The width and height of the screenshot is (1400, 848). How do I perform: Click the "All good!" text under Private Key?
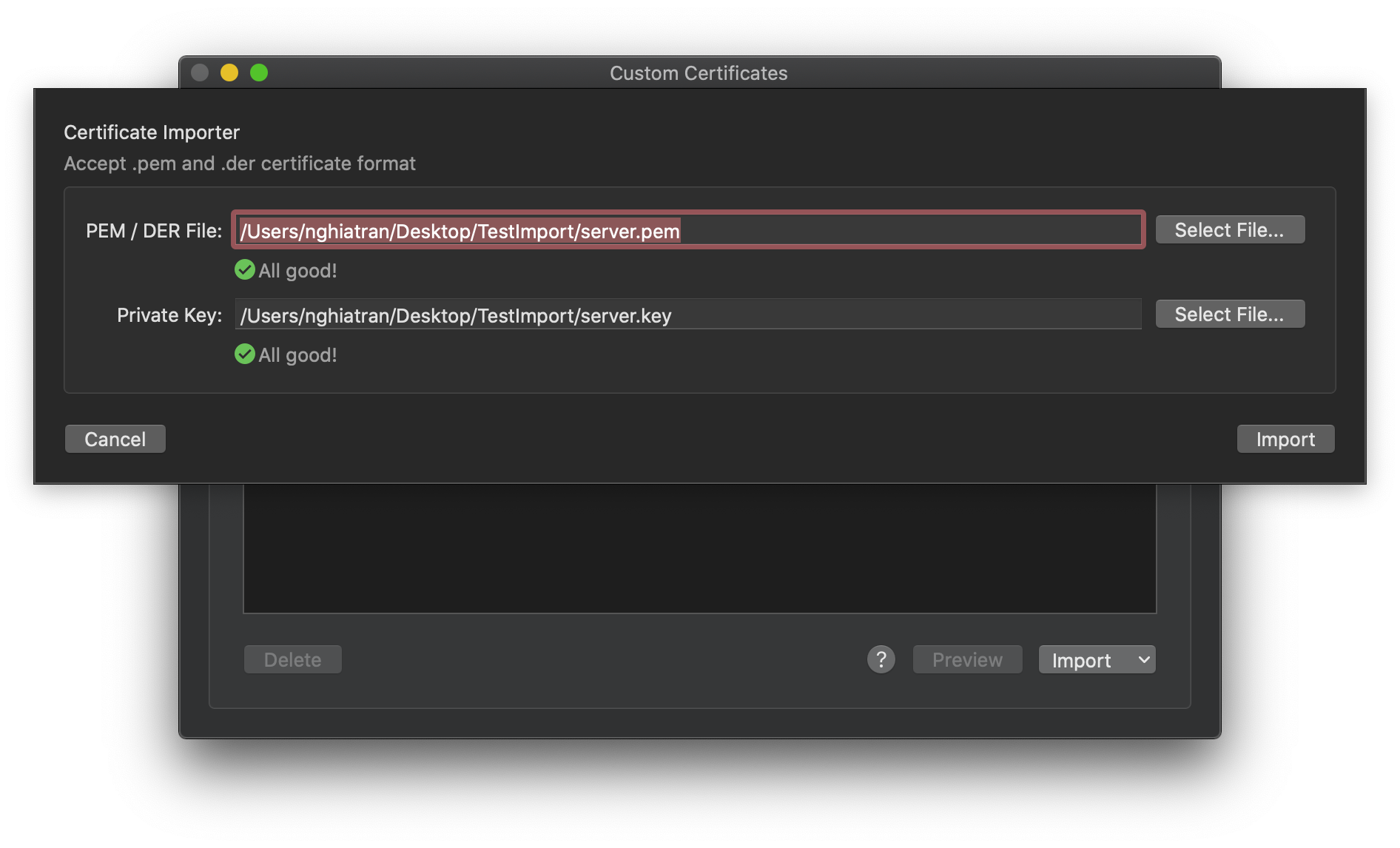coord(297,355)
